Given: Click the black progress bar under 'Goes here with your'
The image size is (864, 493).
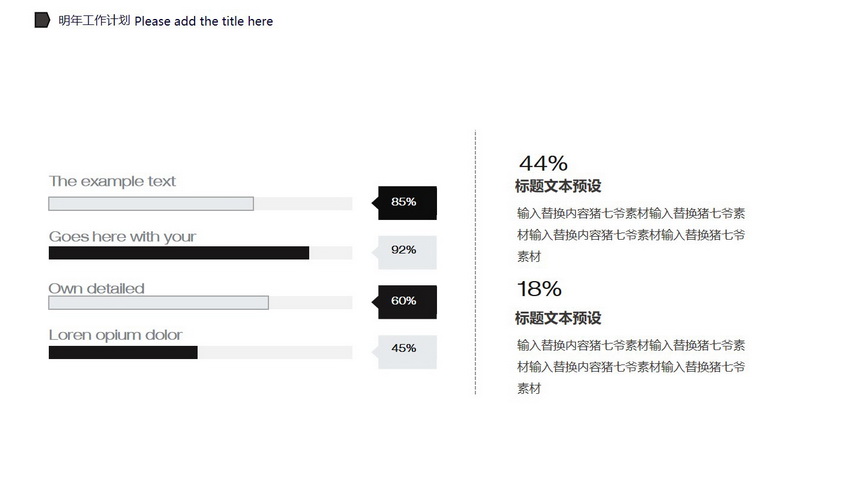Looking at the screenshot, I should click(179, 253).
